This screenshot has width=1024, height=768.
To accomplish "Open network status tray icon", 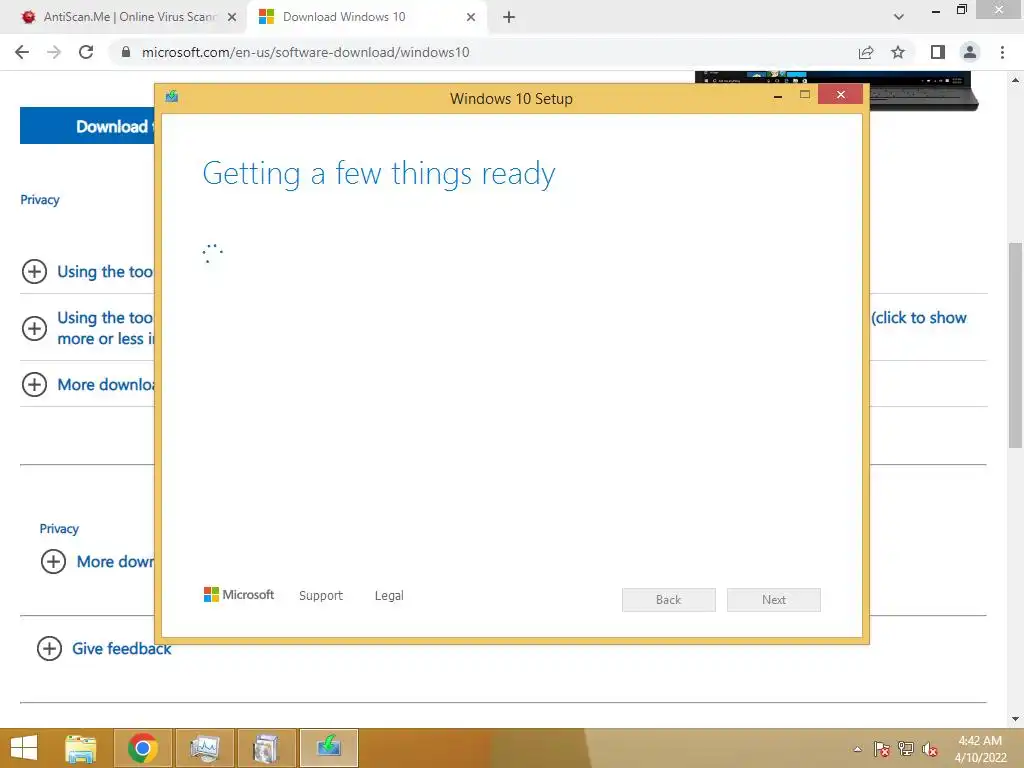I will pos(906,749).
